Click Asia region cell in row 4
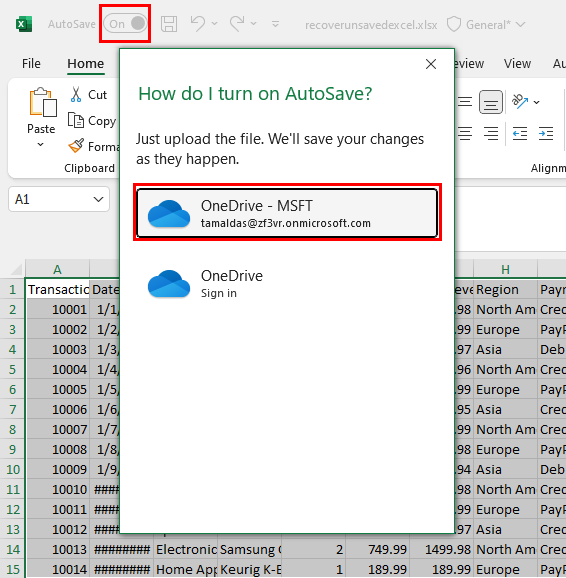 tap(506, 349)
